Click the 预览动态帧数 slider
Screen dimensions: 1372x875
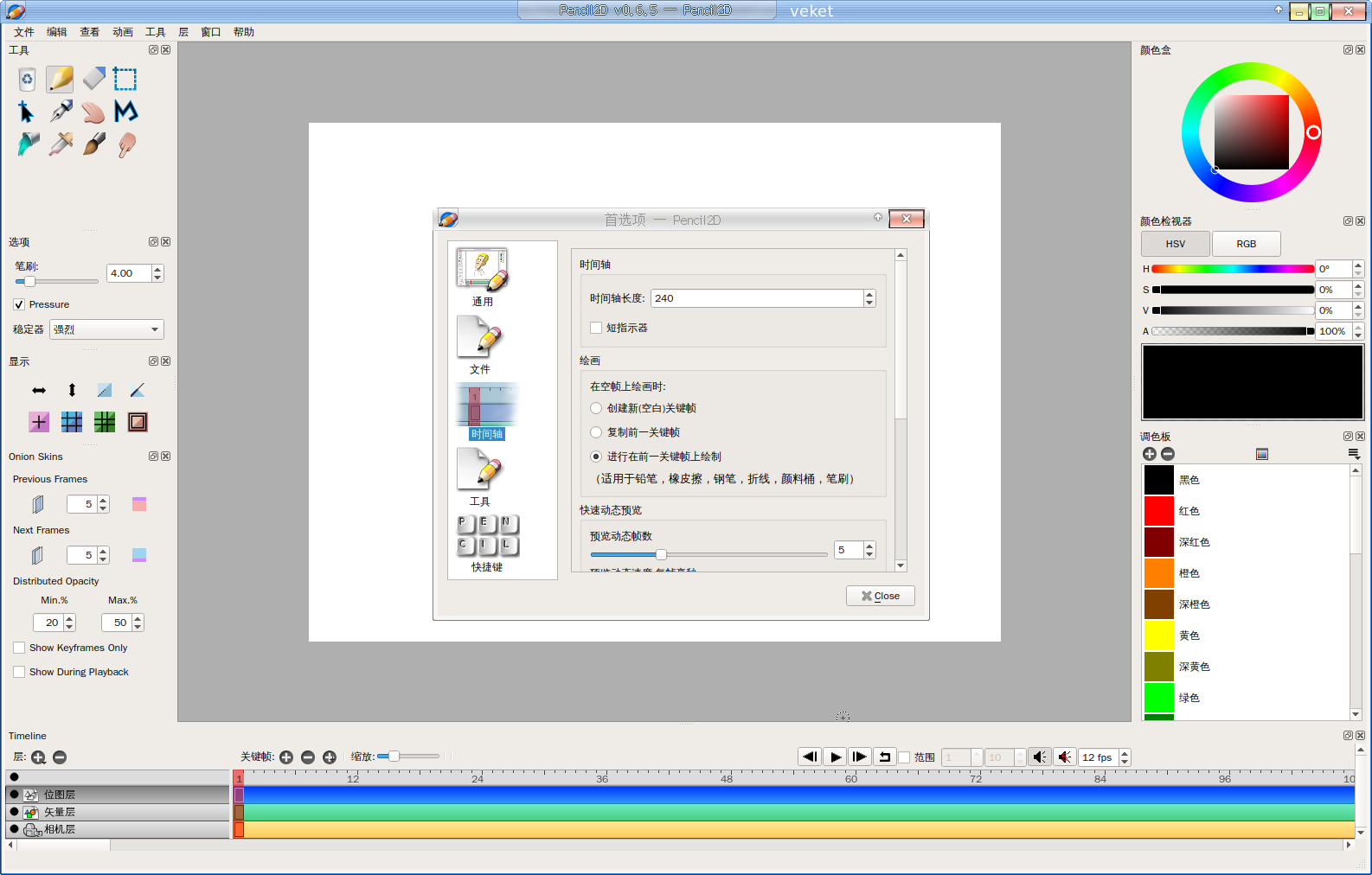(x=708, y=554)
